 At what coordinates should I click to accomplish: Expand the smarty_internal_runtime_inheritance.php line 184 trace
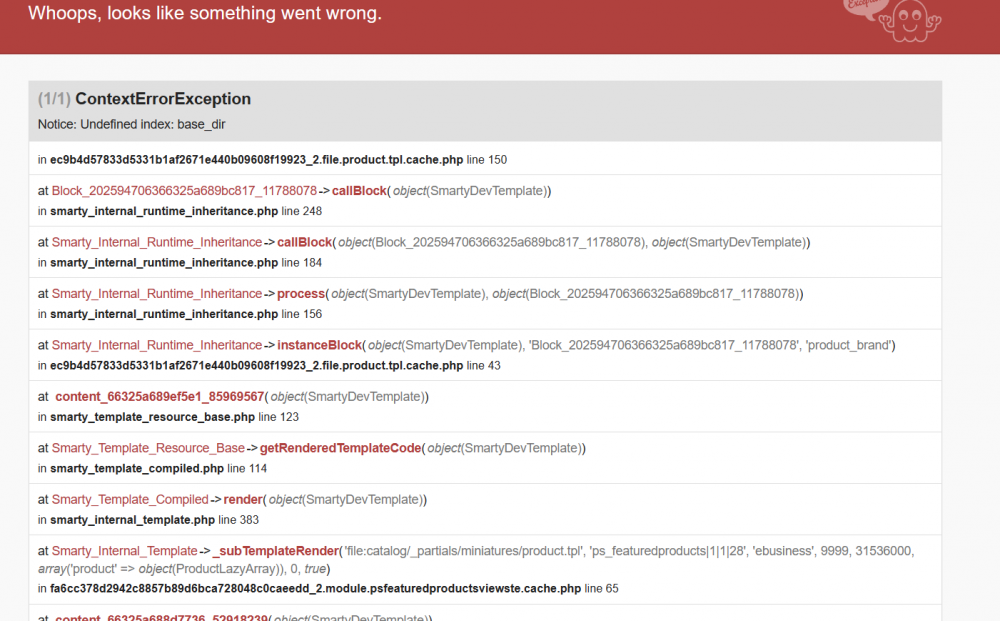(185, 263)
